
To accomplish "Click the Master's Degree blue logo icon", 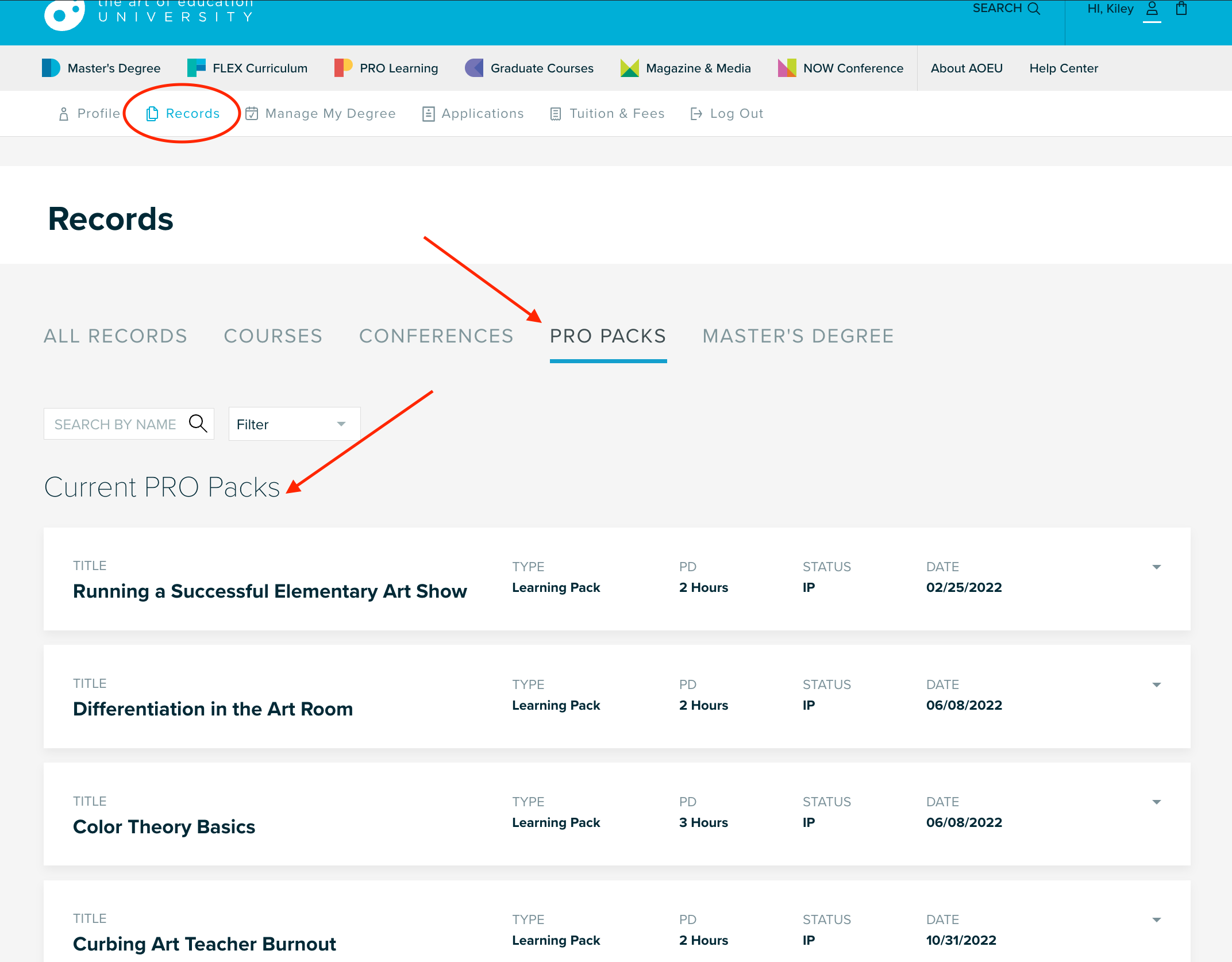I will (51, 68).
